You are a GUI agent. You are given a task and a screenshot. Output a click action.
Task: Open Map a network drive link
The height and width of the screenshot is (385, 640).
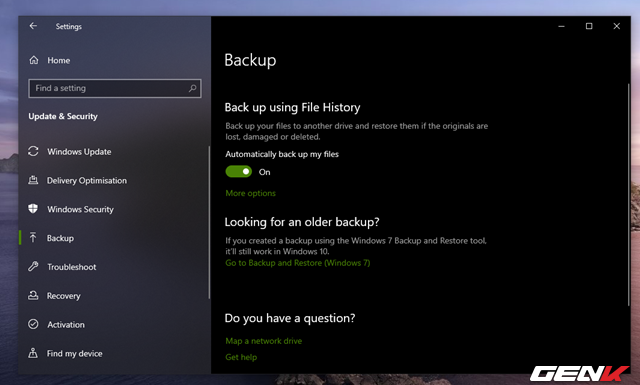[264, 341]
